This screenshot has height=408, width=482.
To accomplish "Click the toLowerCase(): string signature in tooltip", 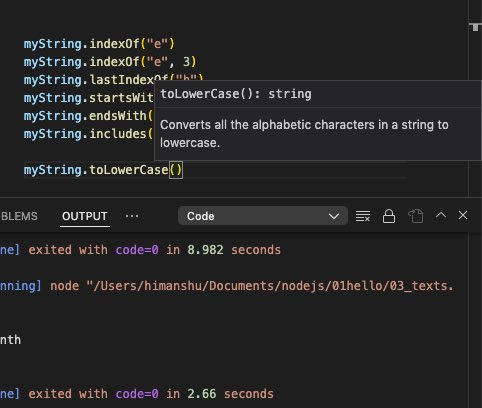I will 236,94.
